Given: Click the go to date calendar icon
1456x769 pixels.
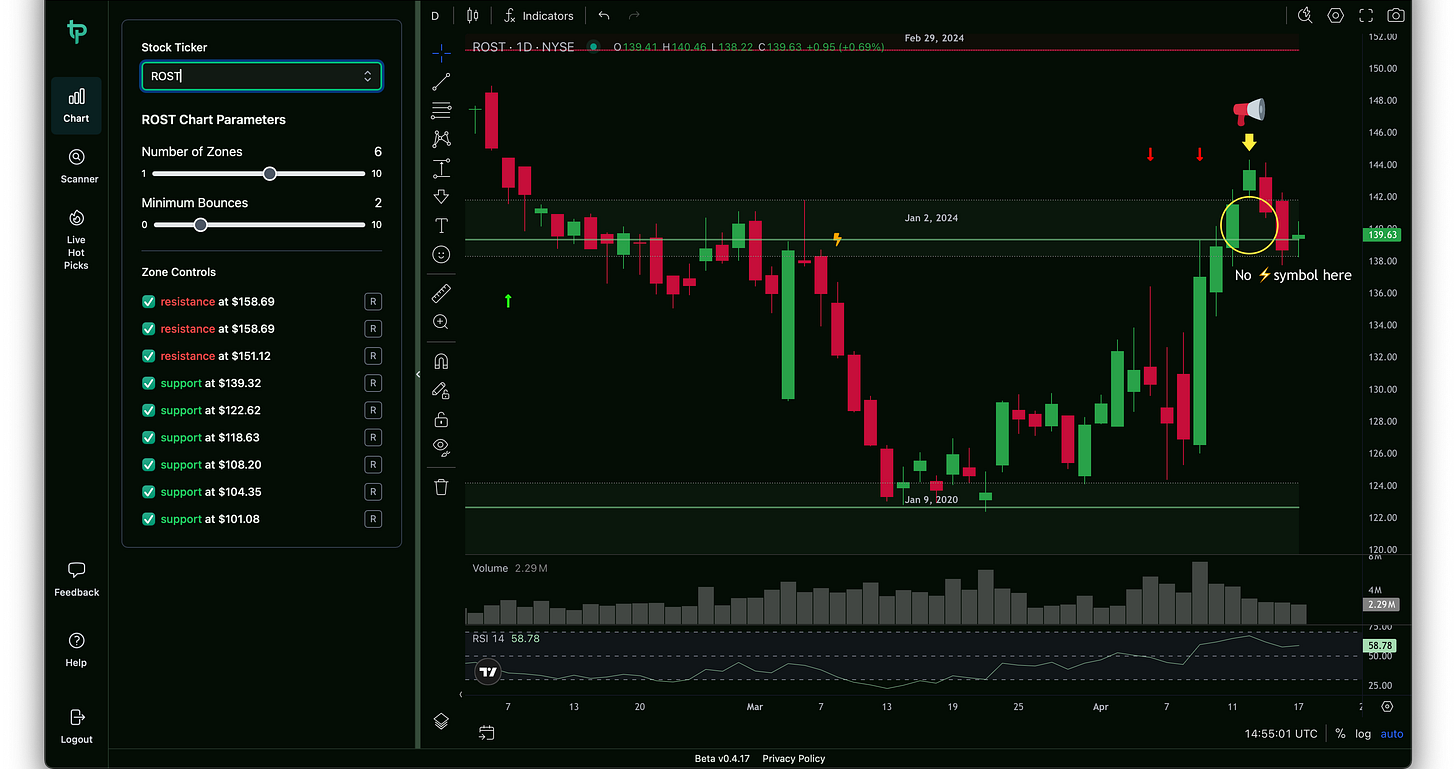Looking at the screenshot, I should (486, 733).
